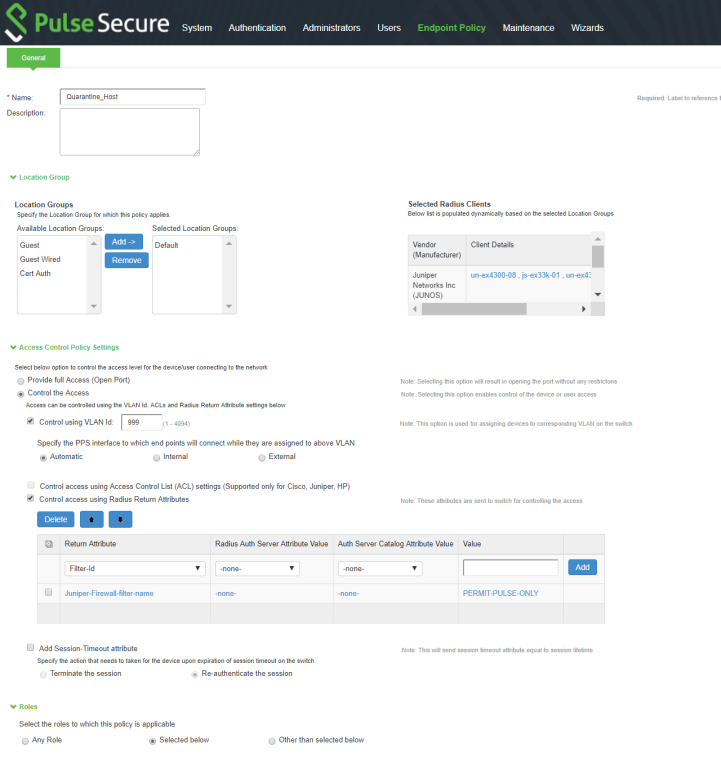Open the Maintenance menu

click(528, 28)
